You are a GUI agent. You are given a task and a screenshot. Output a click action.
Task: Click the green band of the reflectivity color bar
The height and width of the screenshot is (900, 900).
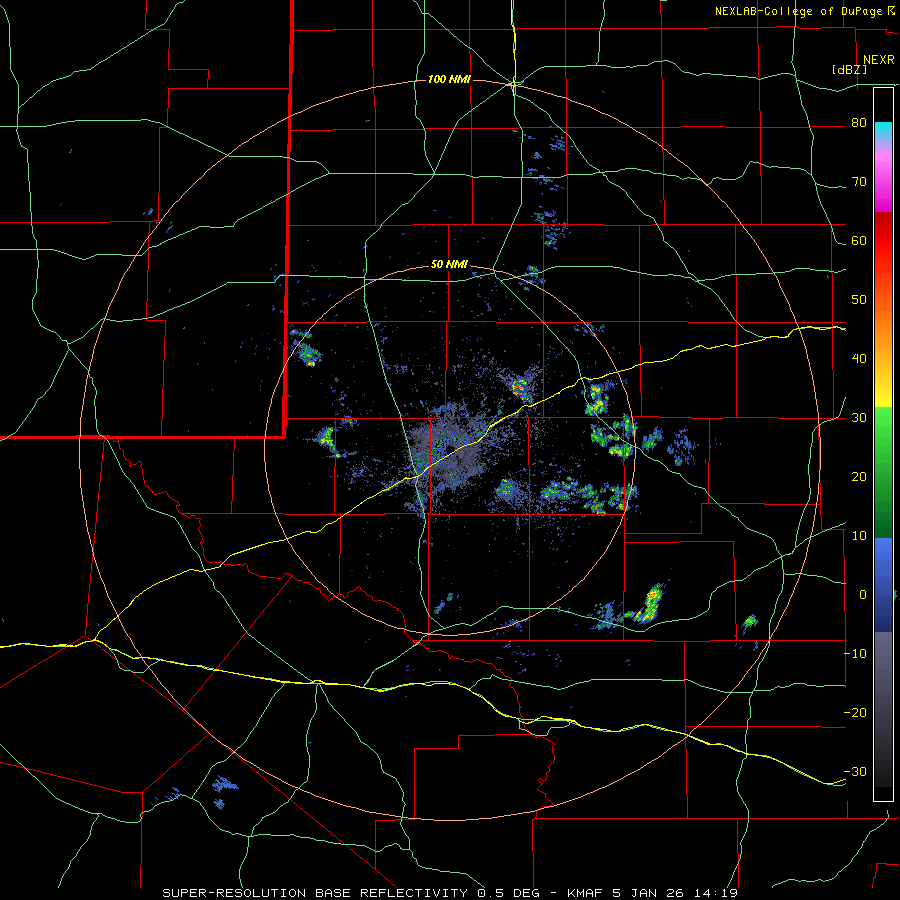(x=883, y=472)
